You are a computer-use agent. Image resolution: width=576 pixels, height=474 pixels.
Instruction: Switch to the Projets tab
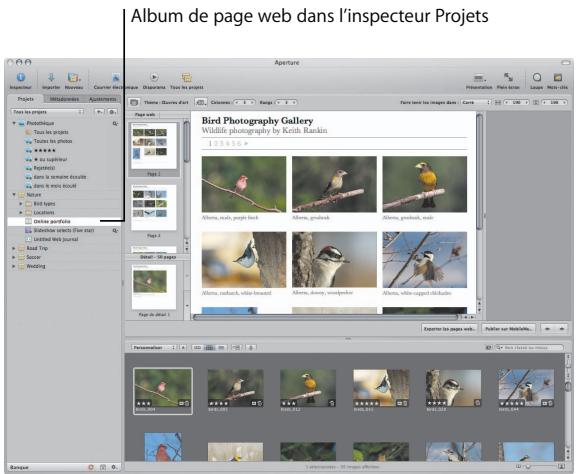coord(25,99)
